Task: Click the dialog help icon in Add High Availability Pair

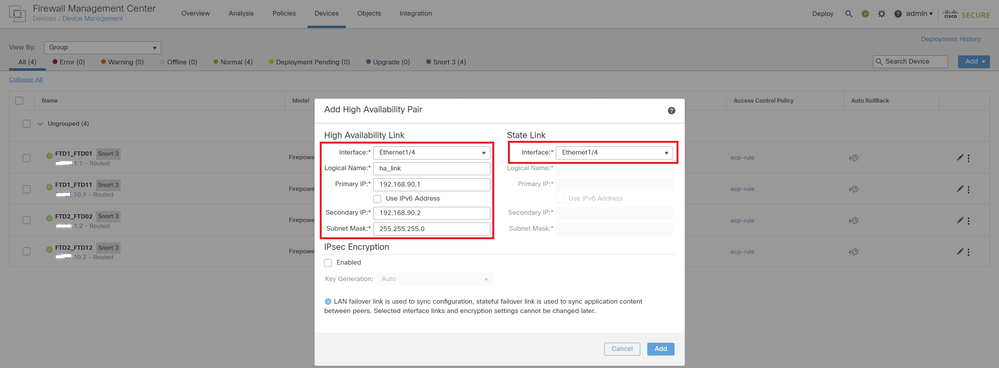Action: 671,111
